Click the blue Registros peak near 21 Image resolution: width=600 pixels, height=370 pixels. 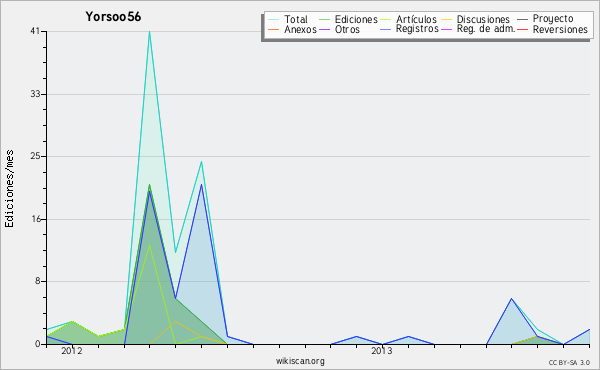coord(201,184)
